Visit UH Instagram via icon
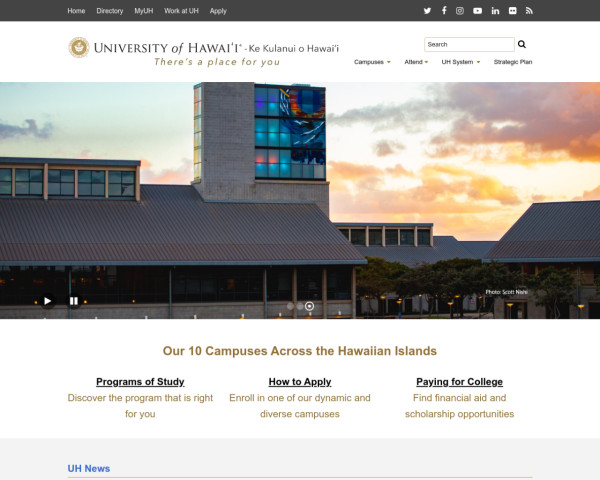This screenshot has width=600, height=480. [460, 10]
